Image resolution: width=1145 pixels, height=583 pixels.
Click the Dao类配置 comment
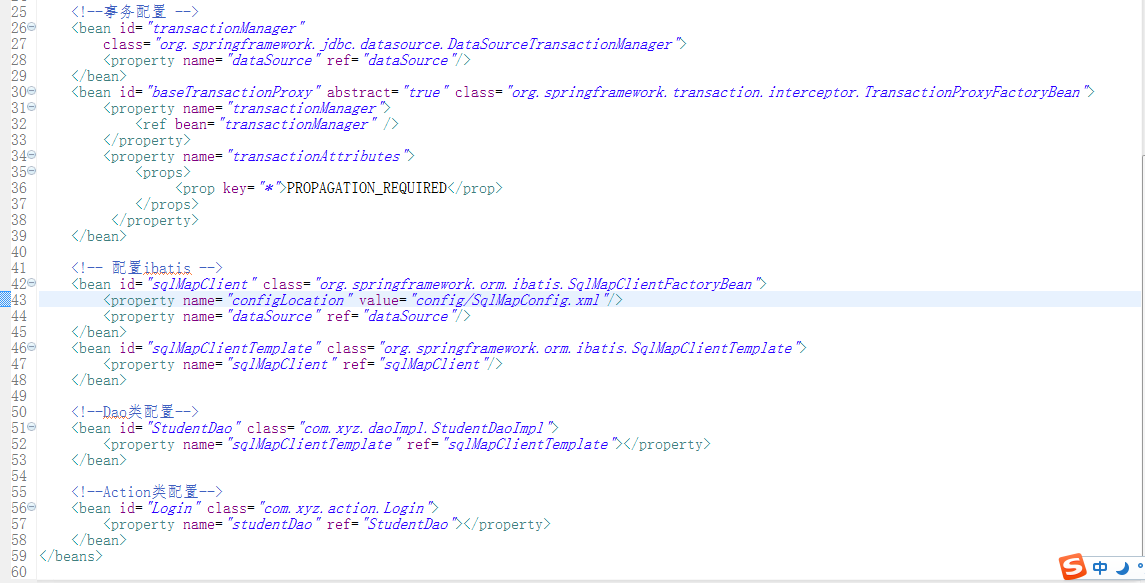pyautogui.click(x=135, y=412)
